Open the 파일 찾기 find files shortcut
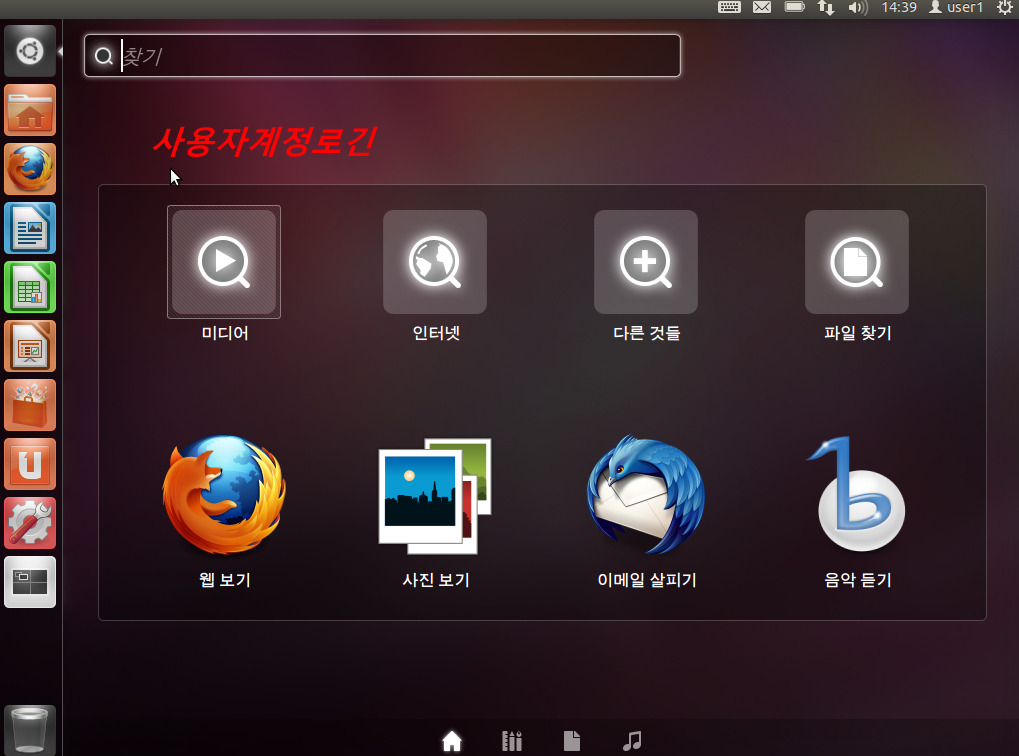The height and width of the screenshot is (756, 1019). tap(857, 262)
